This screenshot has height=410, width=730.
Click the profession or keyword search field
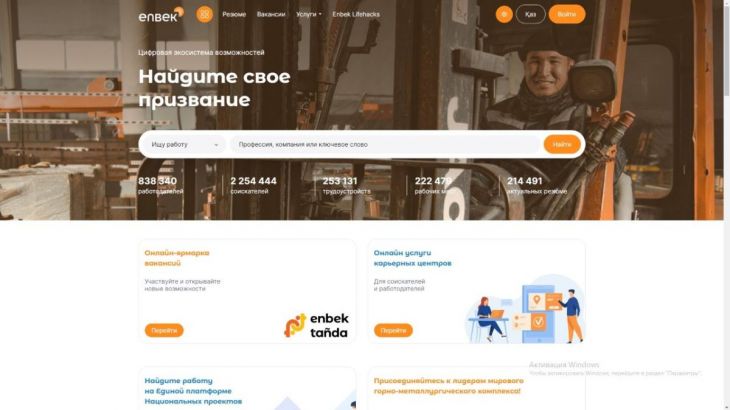coord(385,145)
